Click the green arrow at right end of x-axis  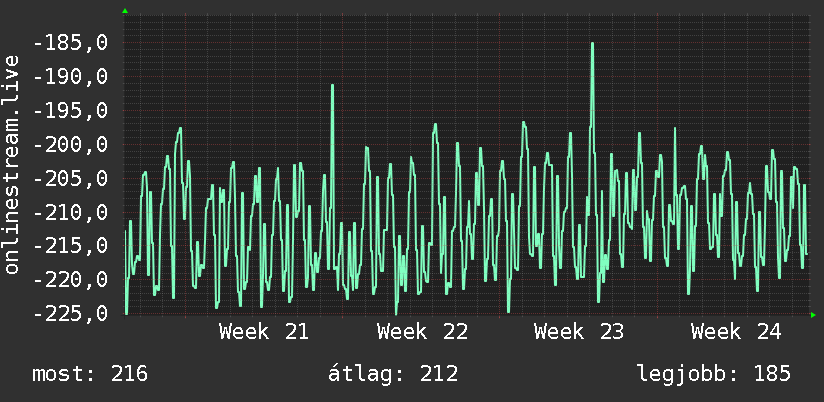pos(813,315)
